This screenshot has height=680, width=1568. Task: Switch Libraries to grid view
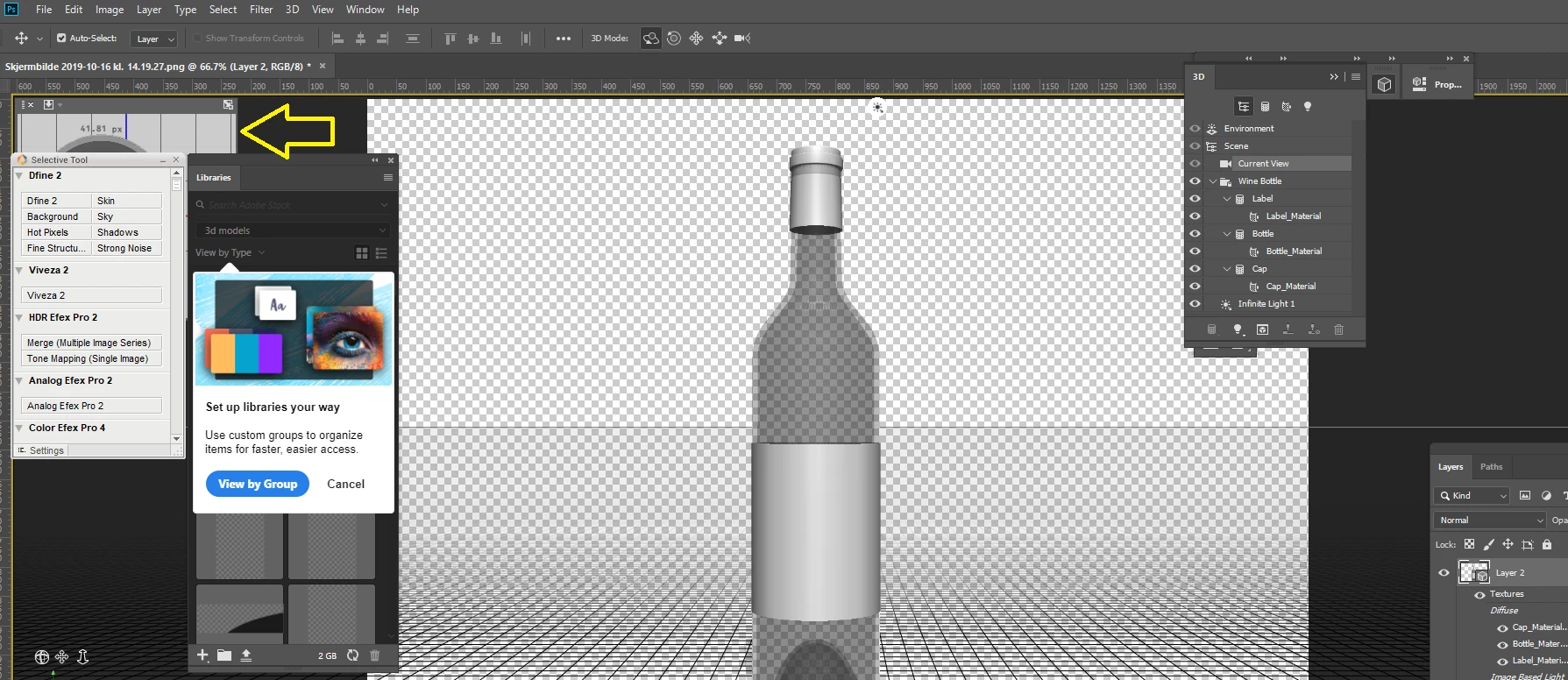361,252
